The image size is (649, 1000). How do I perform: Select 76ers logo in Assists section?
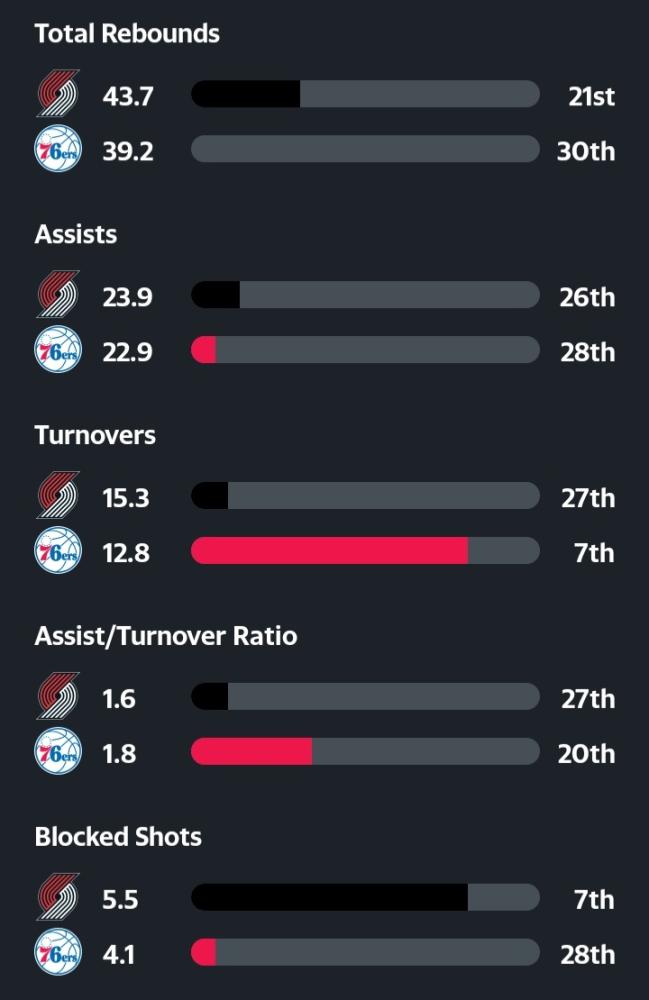point(58,349)
